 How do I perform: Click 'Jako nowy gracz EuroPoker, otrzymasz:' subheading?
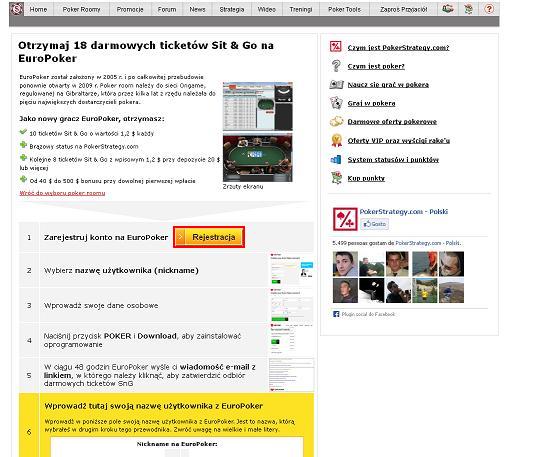pos(92,119)
